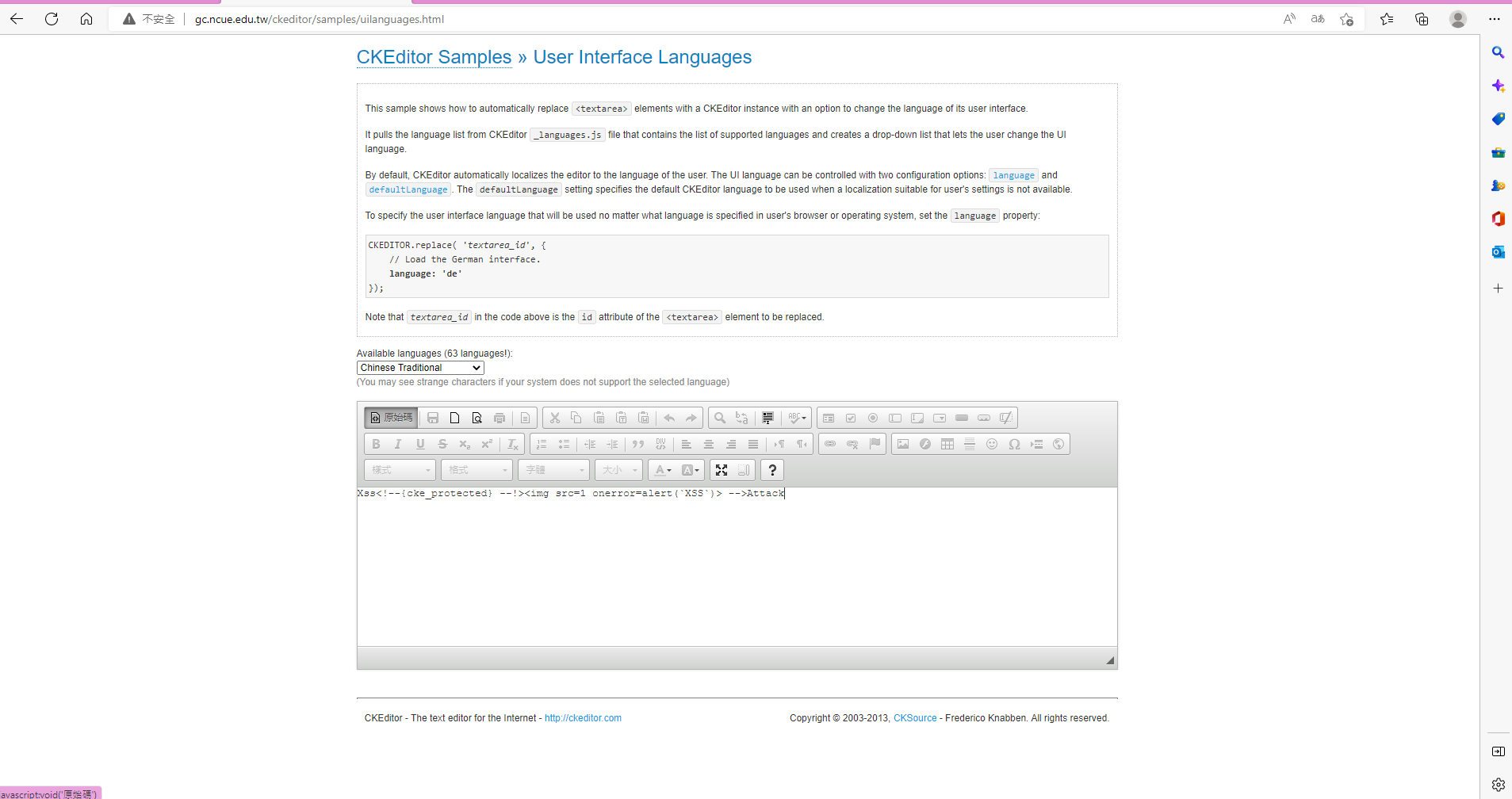Open the Special Character omega icon
The image size is (1512, 799).
tap(1014, 444)
